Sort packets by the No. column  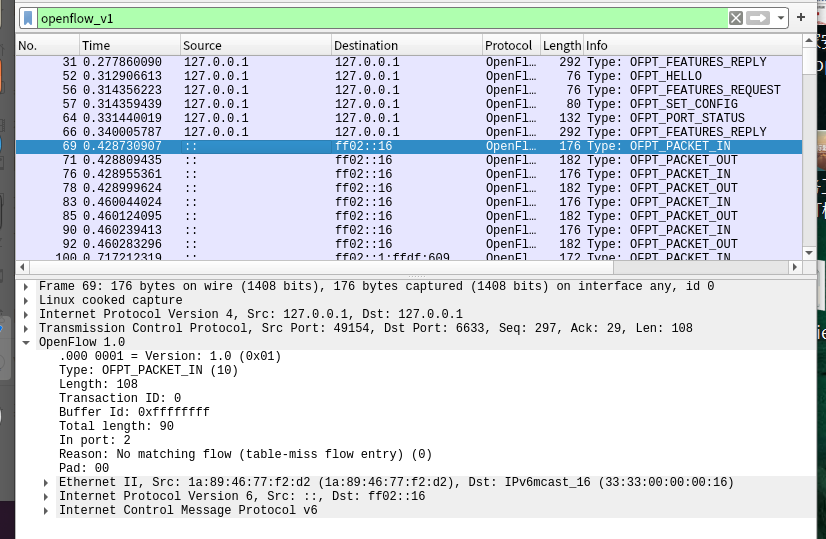coord(47,46)
